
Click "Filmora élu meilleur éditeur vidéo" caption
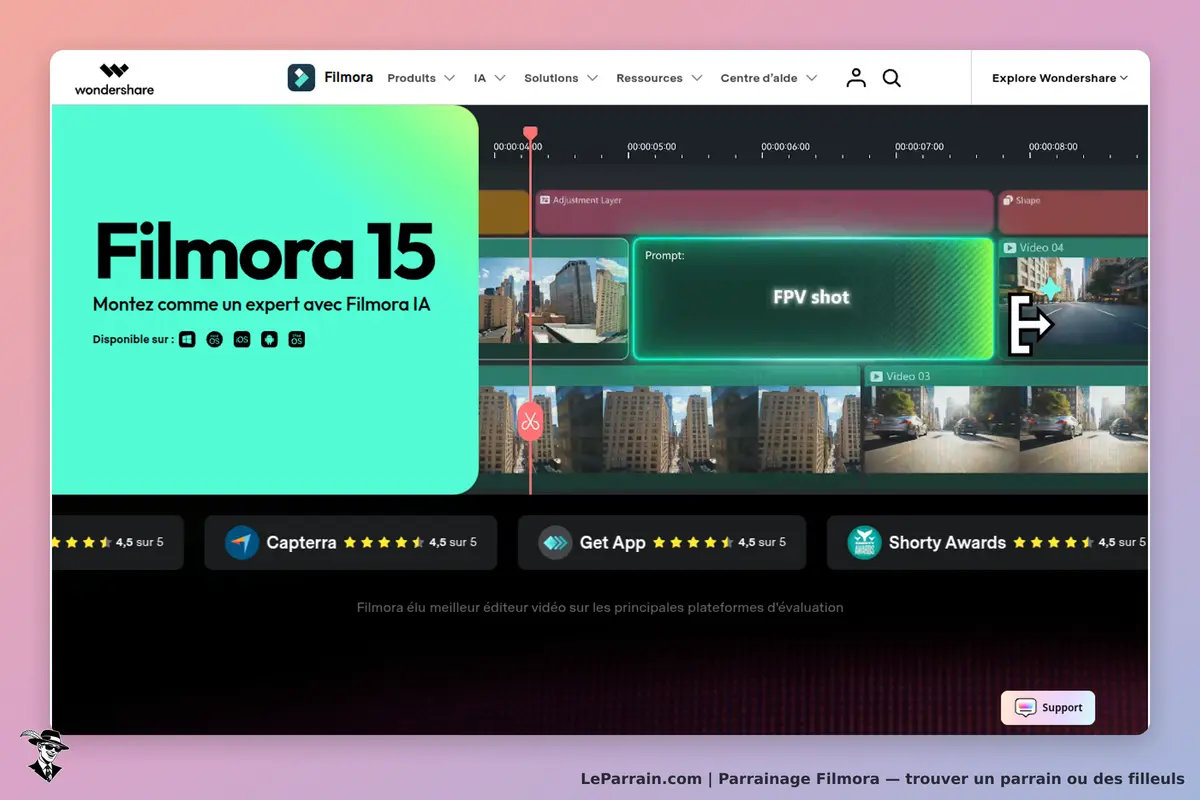600,607
